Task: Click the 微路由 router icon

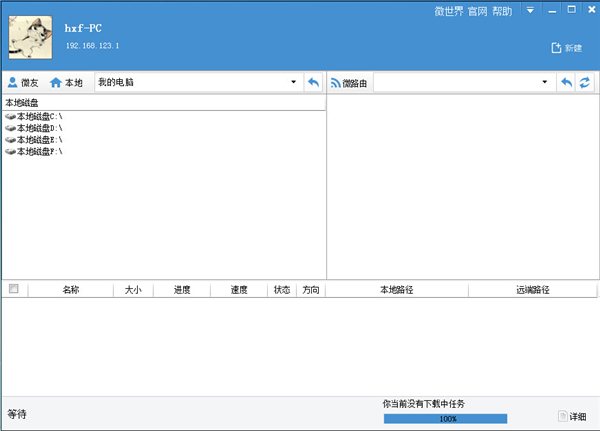Action: 336,83
